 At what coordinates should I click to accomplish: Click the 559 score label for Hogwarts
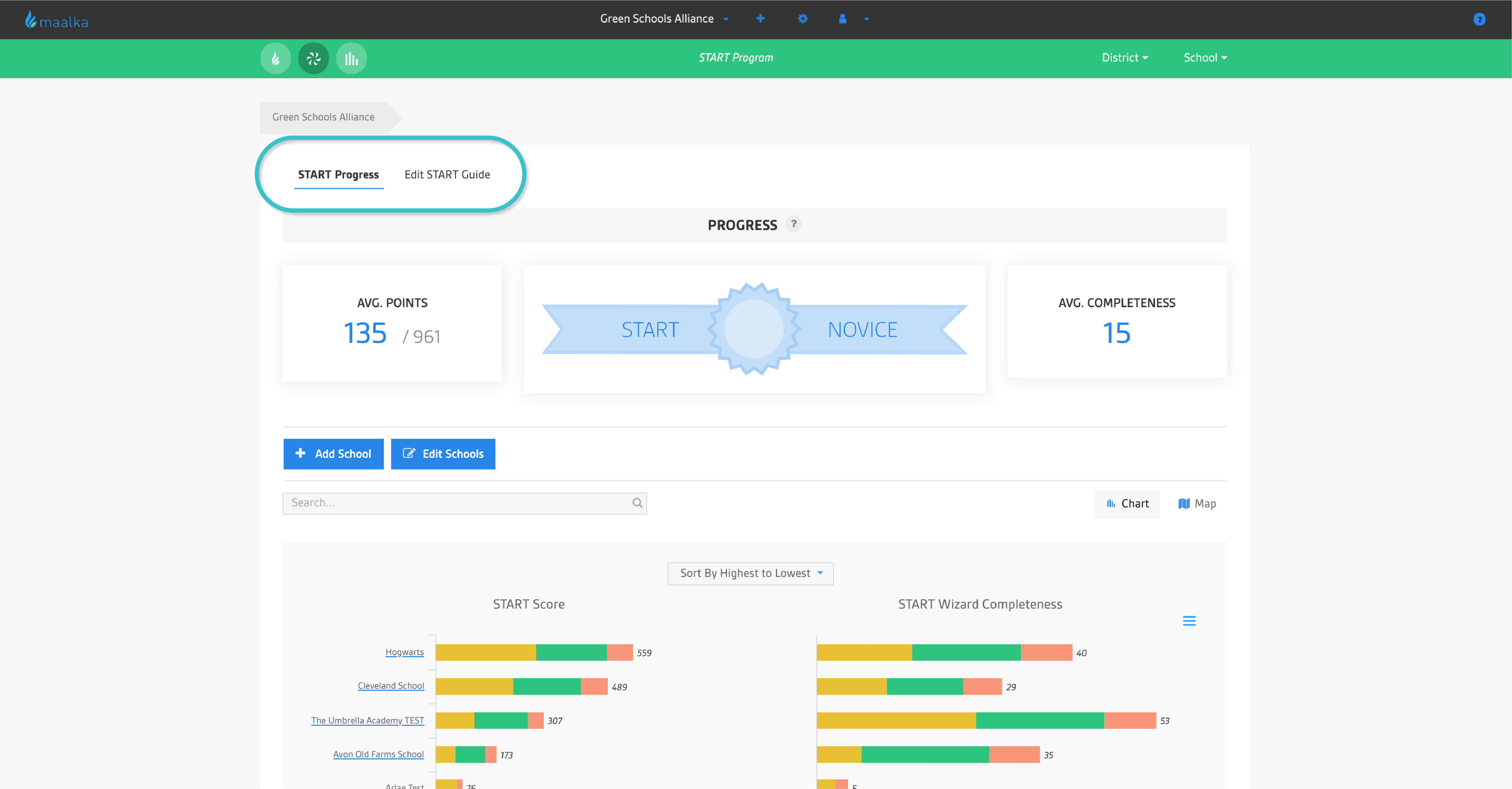click(644, 653)
